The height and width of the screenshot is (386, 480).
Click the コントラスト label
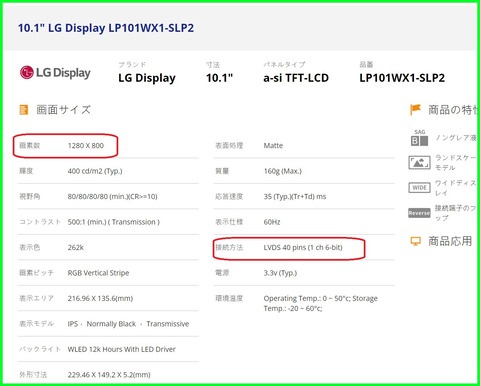pos(40,222)
